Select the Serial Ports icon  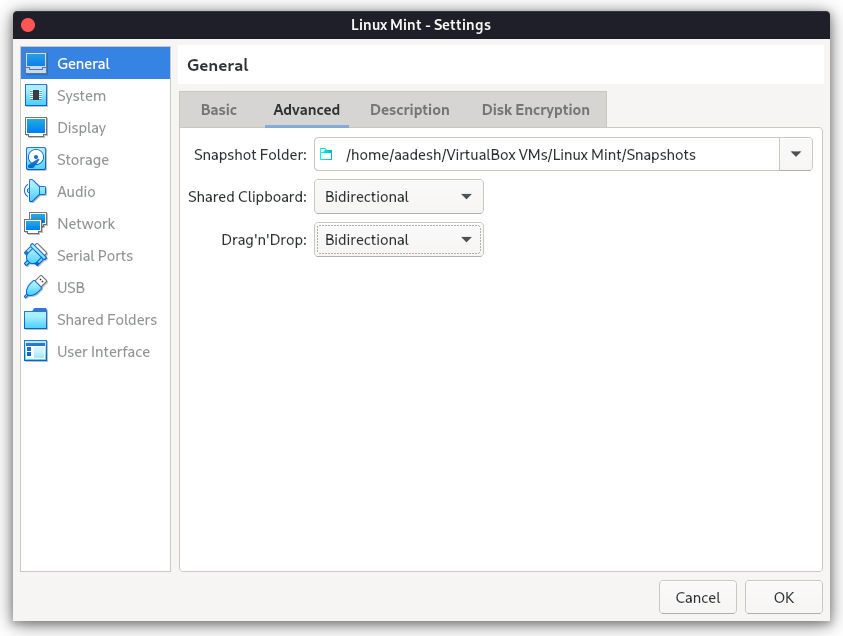click(36, 255)
